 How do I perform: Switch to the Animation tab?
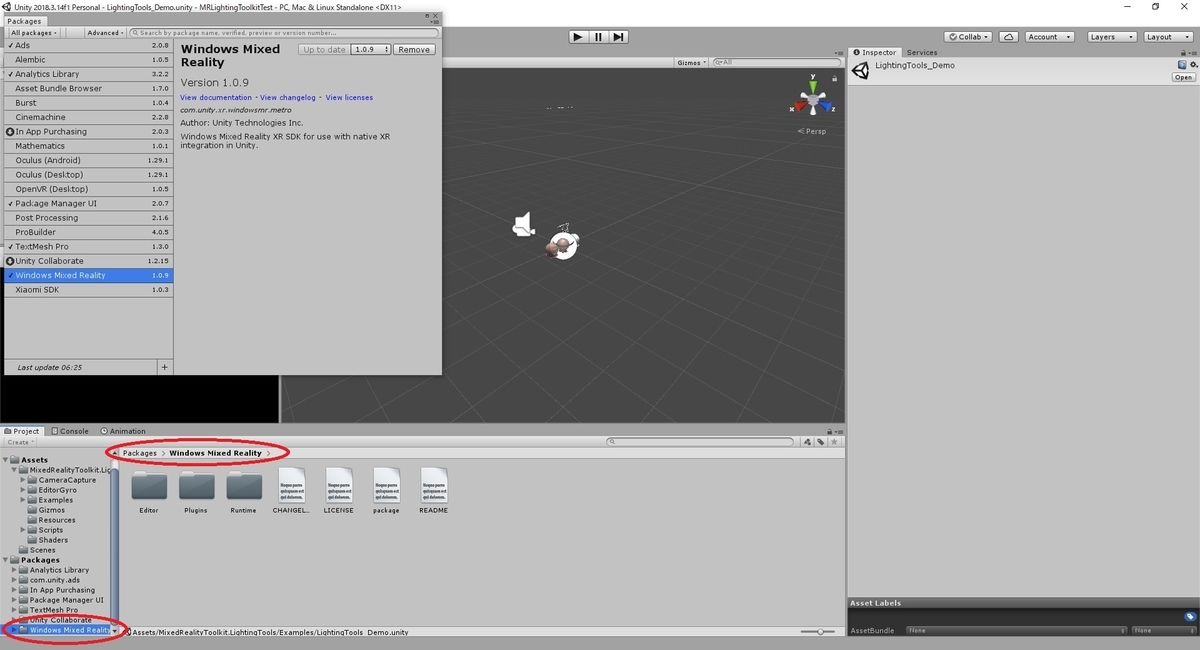coord(122,431)
